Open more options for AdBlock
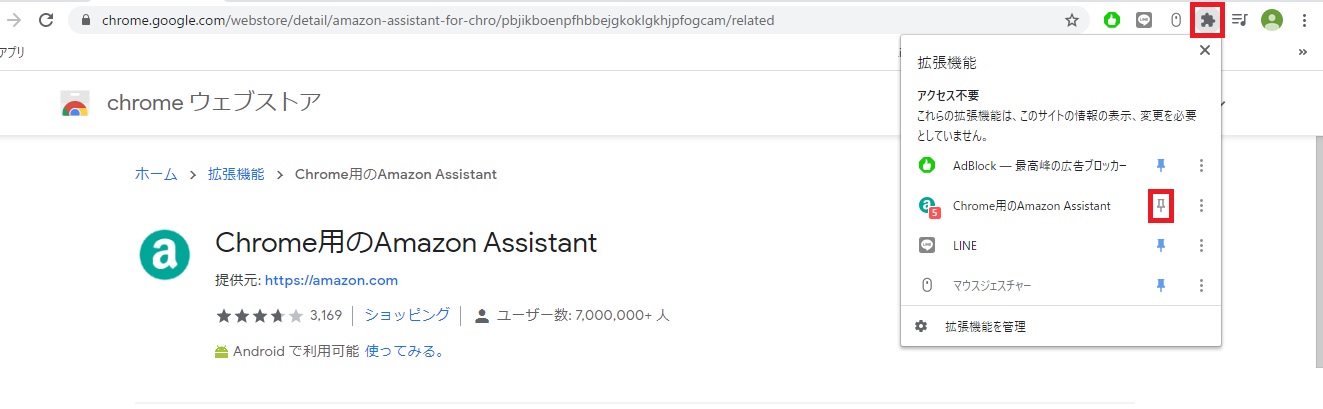 coord(1201,165)
